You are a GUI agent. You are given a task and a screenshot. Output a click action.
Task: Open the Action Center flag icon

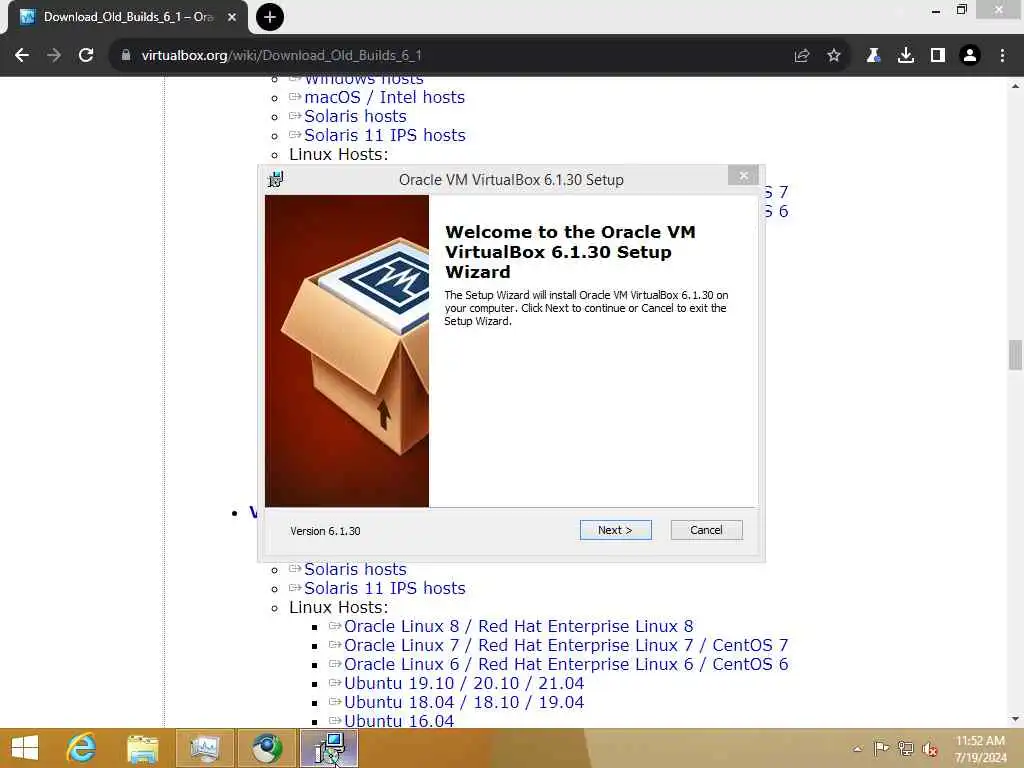881,749
